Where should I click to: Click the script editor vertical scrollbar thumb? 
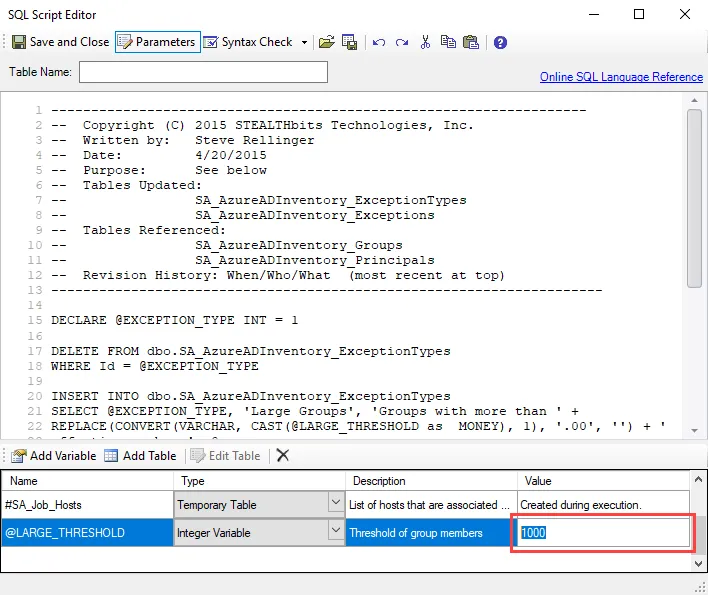(x=694, y=198)
